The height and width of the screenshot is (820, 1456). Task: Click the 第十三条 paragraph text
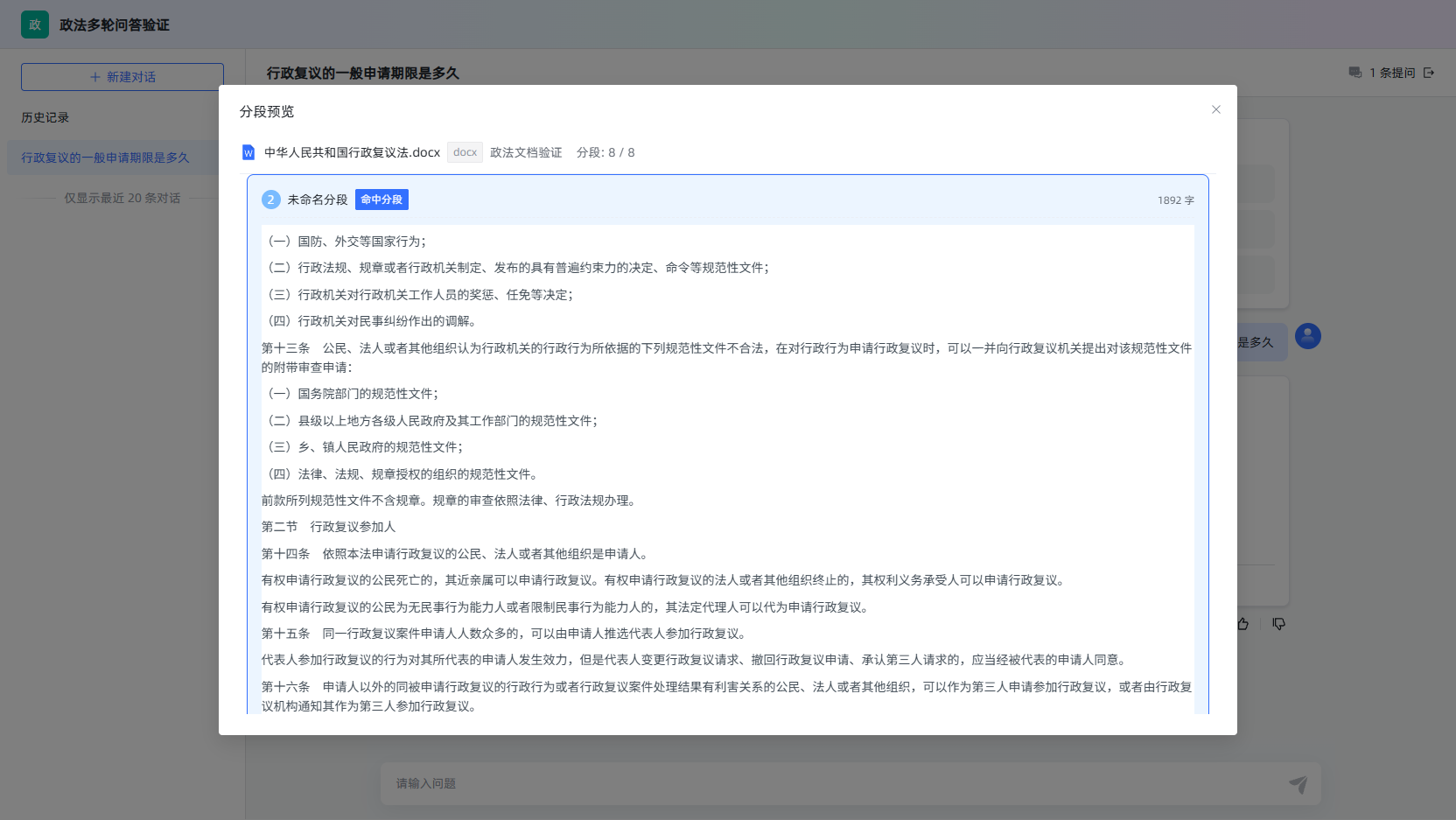[x=727, y=358]
